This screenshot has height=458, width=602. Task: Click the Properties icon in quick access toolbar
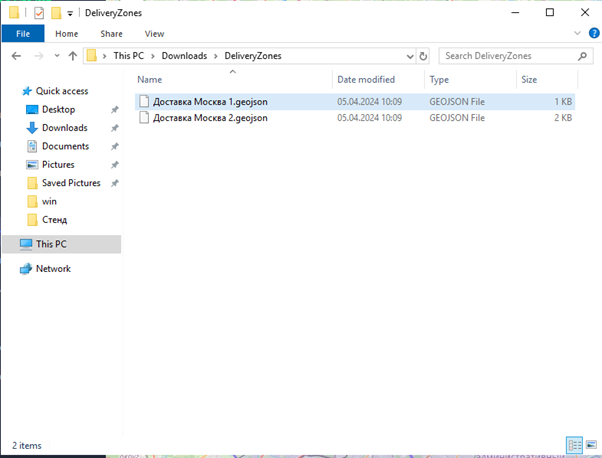[39, 13]
